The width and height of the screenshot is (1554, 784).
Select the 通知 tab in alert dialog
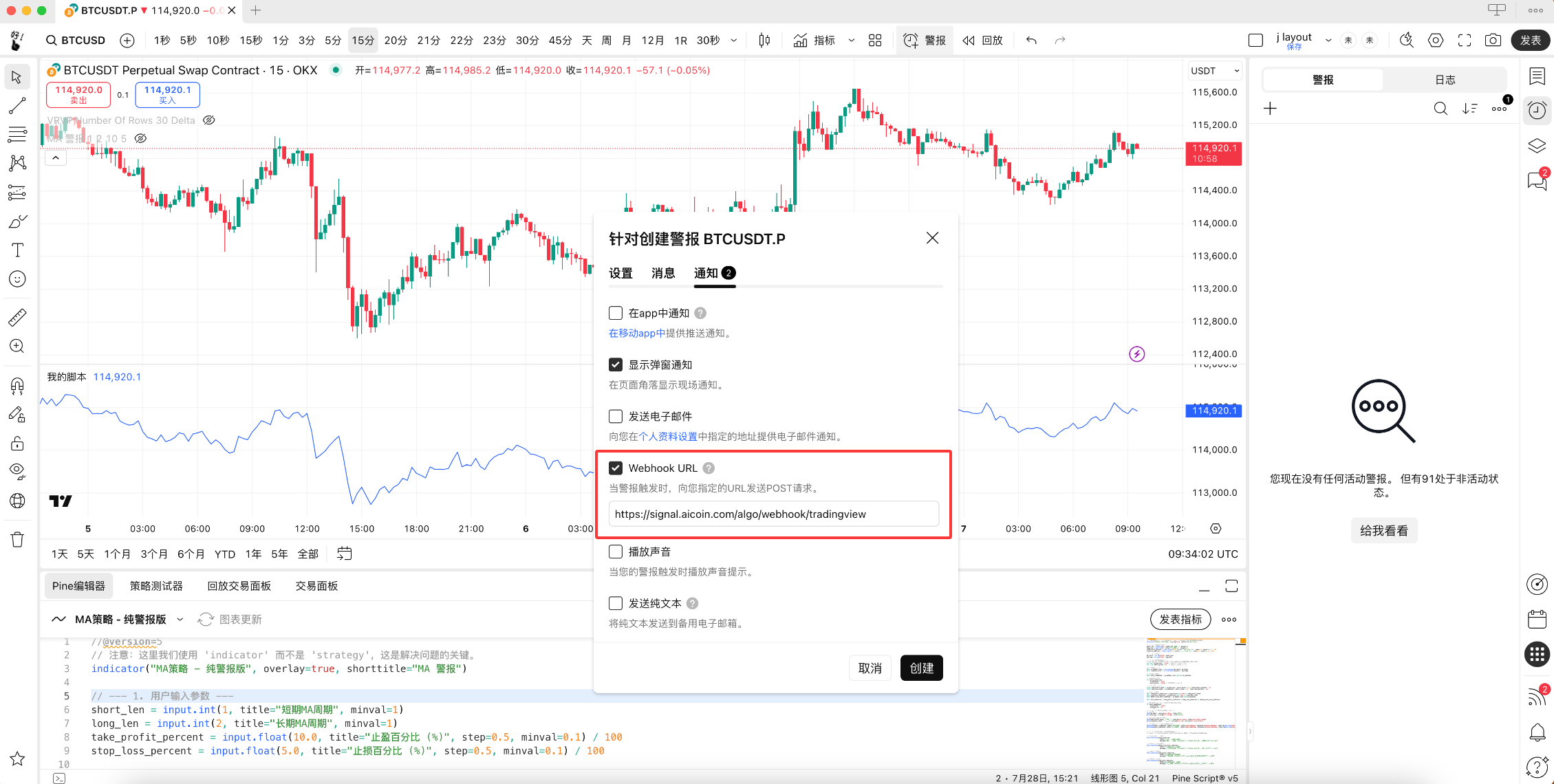pos(715,274)
